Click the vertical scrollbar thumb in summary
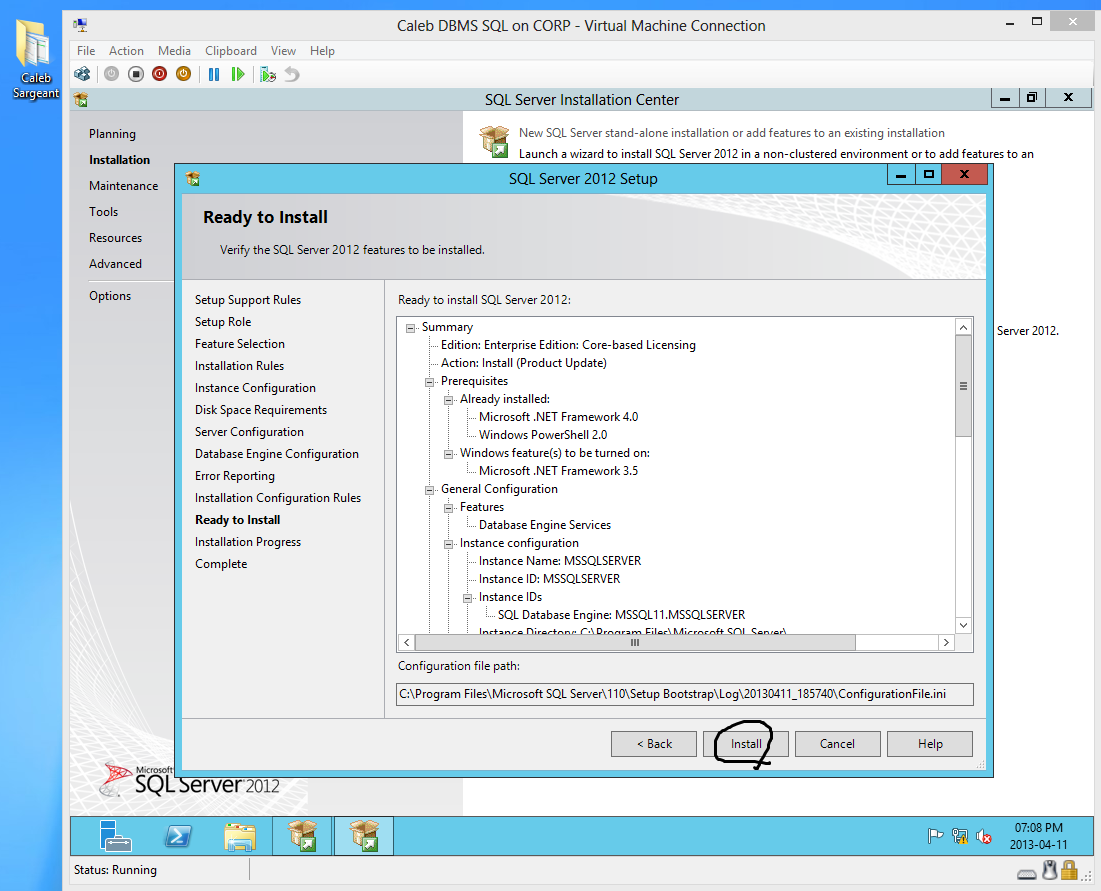This screenshot has width=1101, height=891. pyautogui.click(x=963, y=385)
